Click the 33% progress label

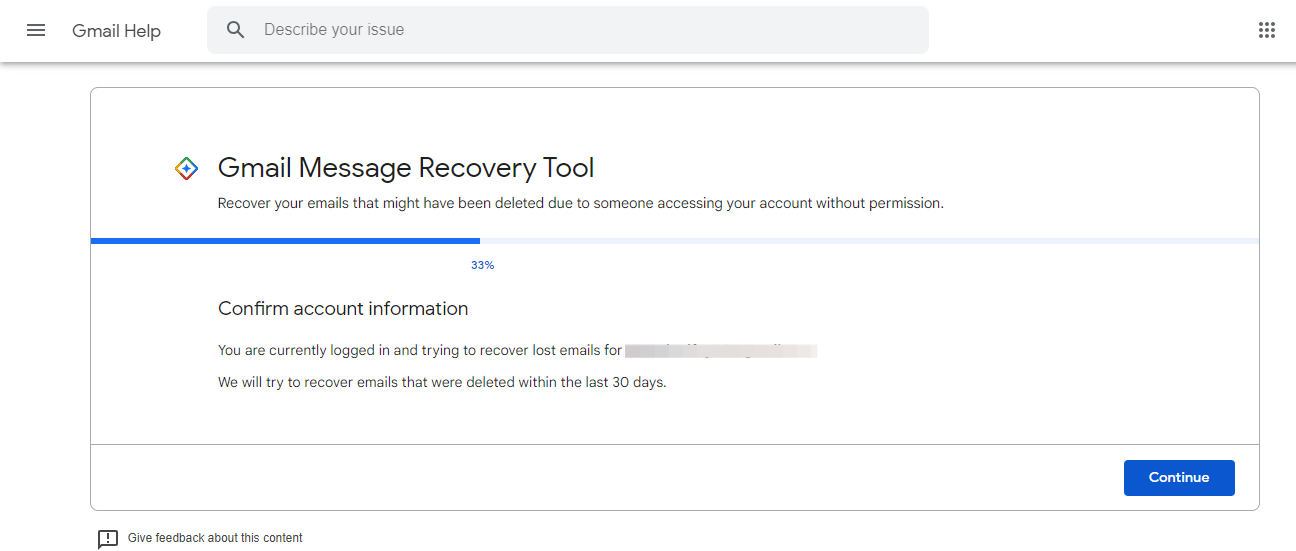coord(482,265)
